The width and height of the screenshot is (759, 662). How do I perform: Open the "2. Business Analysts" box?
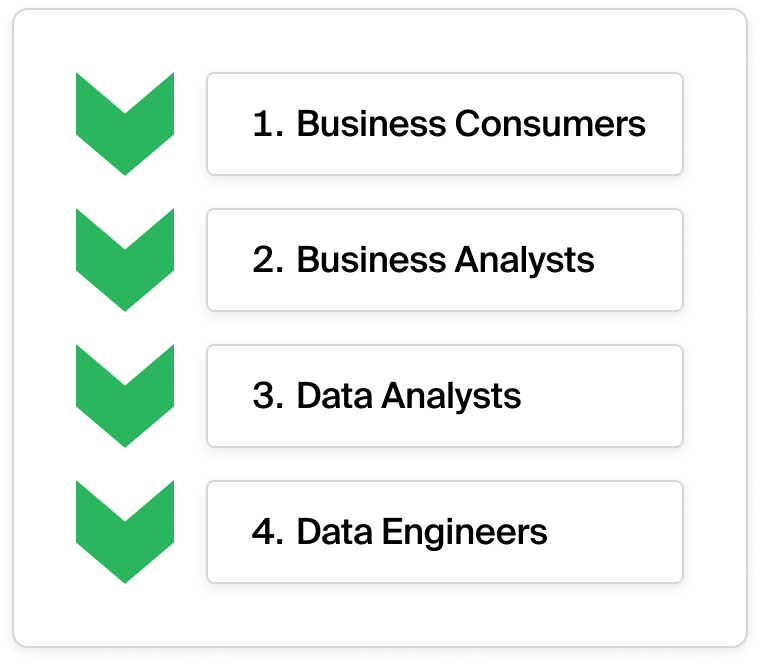tap(444, 260)
